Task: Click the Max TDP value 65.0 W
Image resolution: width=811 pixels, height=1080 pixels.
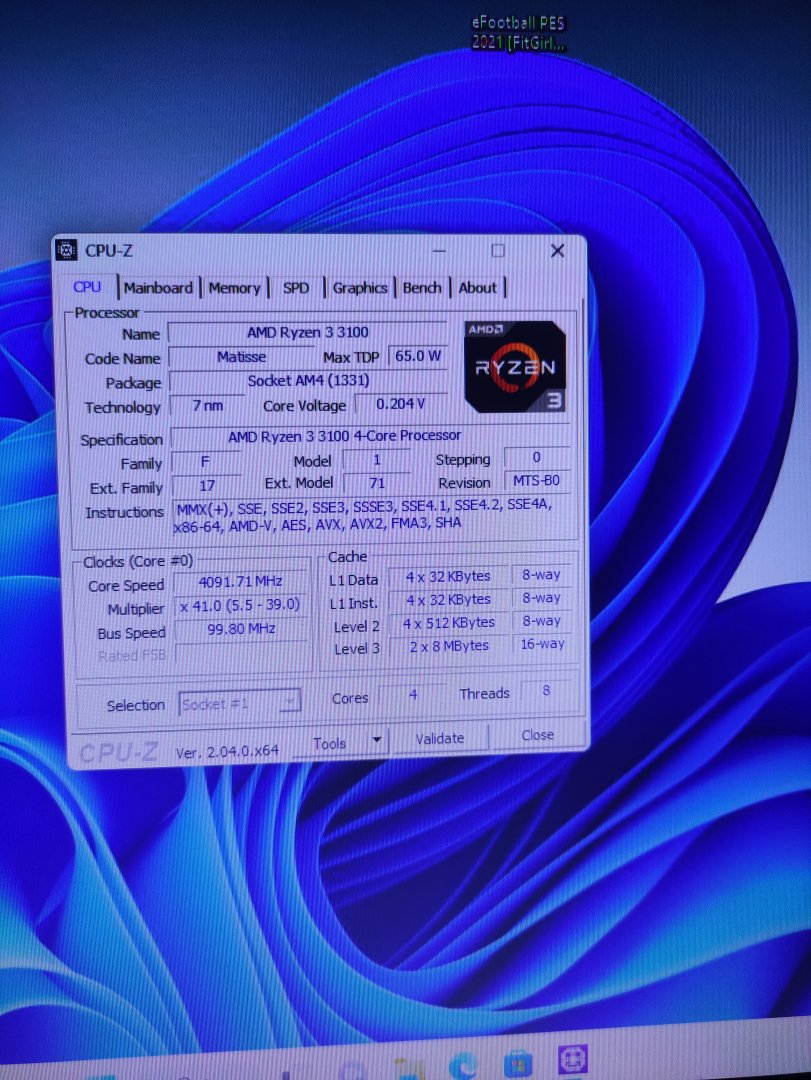Action: 418,356
